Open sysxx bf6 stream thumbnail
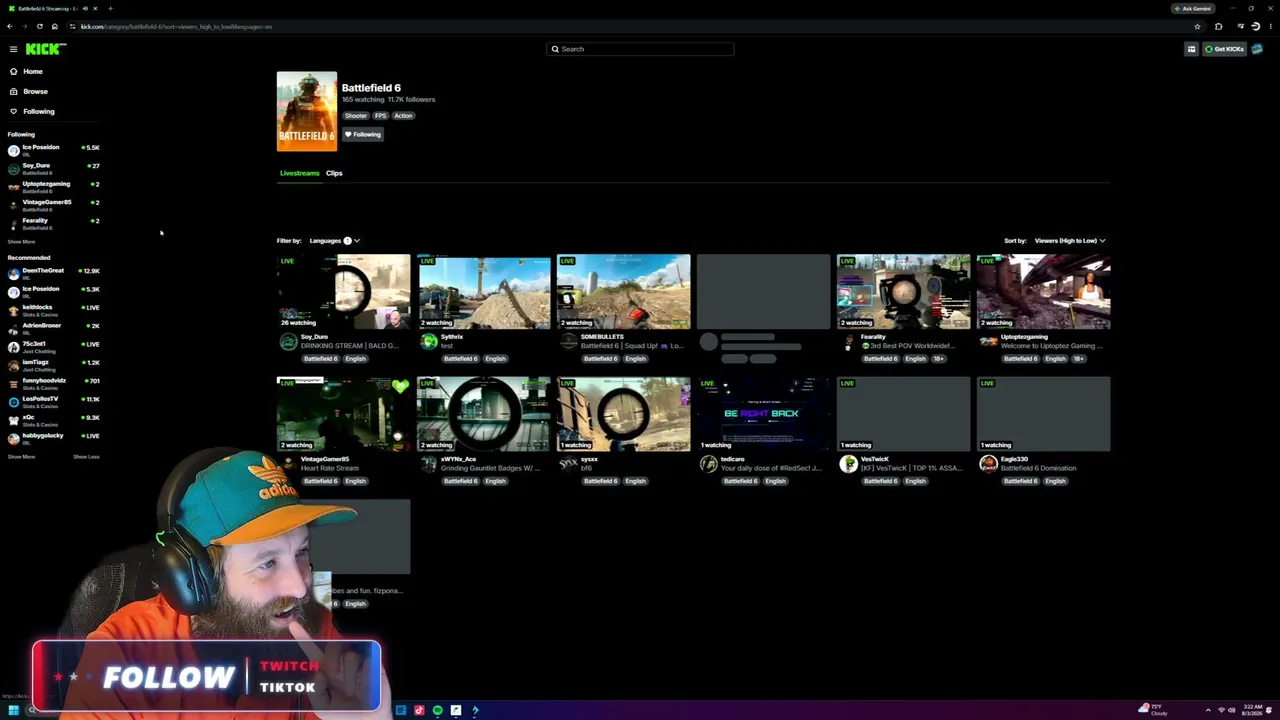1280x720 pixels. pyautogui.click(x=623, y=414)
